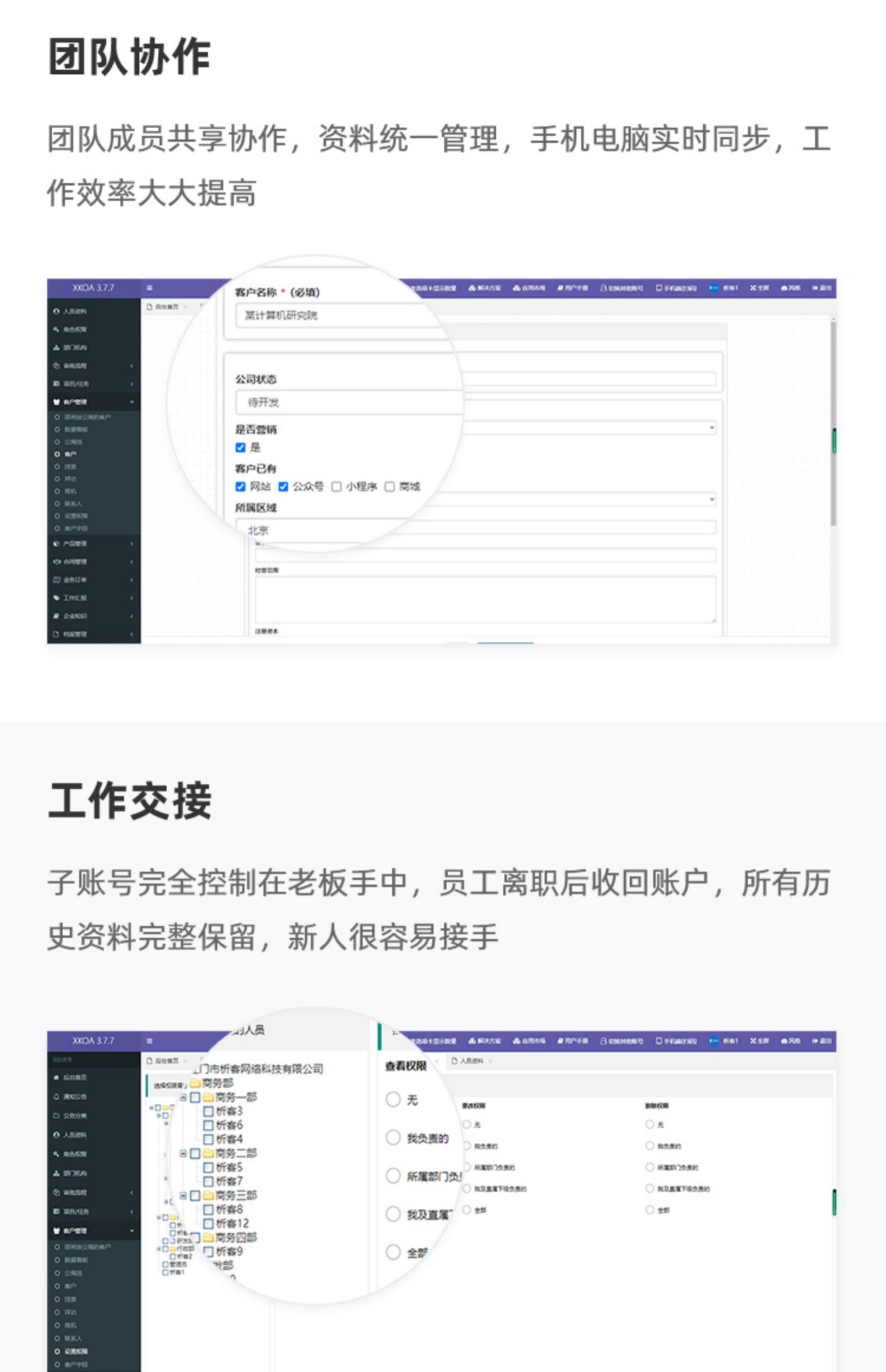This screenshot has width=886, height=1372.
Task: Click the XXOA 3.7.7 logo in 工作交接 screenshot
Action: pos(93,1041)
